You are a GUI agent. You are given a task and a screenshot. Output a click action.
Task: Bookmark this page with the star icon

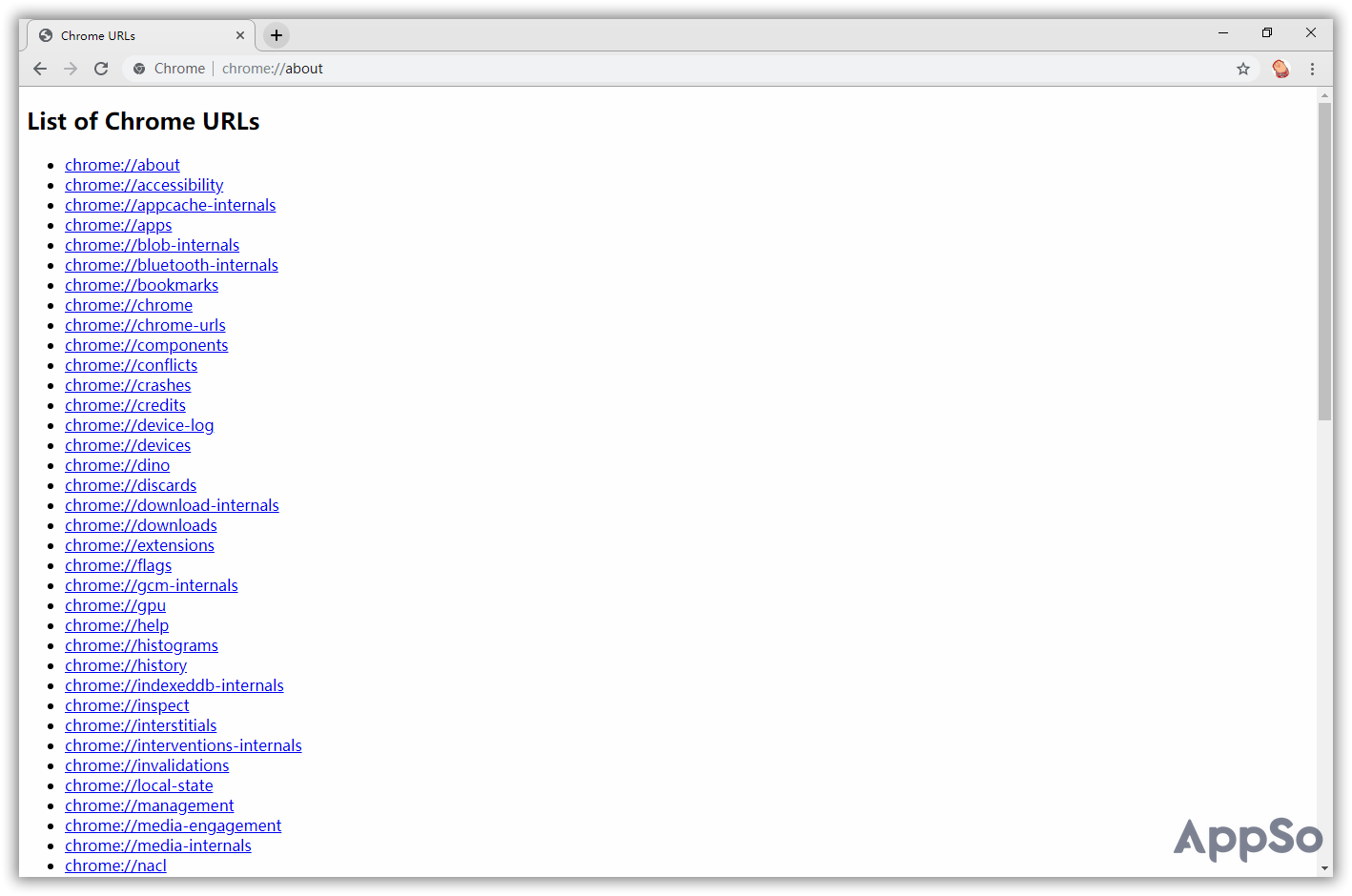1243,69
